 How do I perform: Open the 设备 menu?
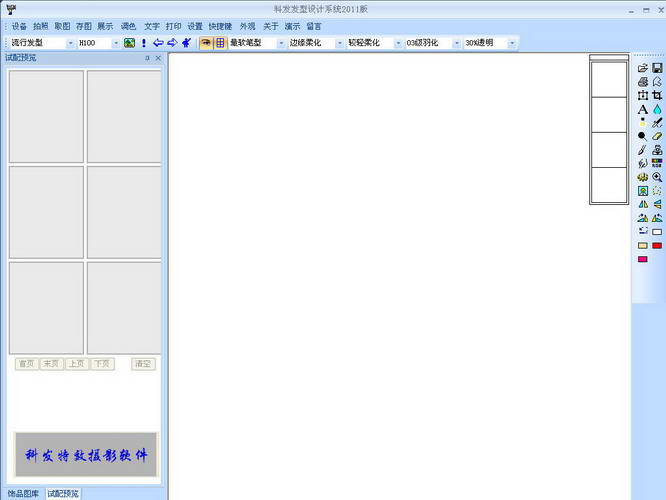[19, 26]
